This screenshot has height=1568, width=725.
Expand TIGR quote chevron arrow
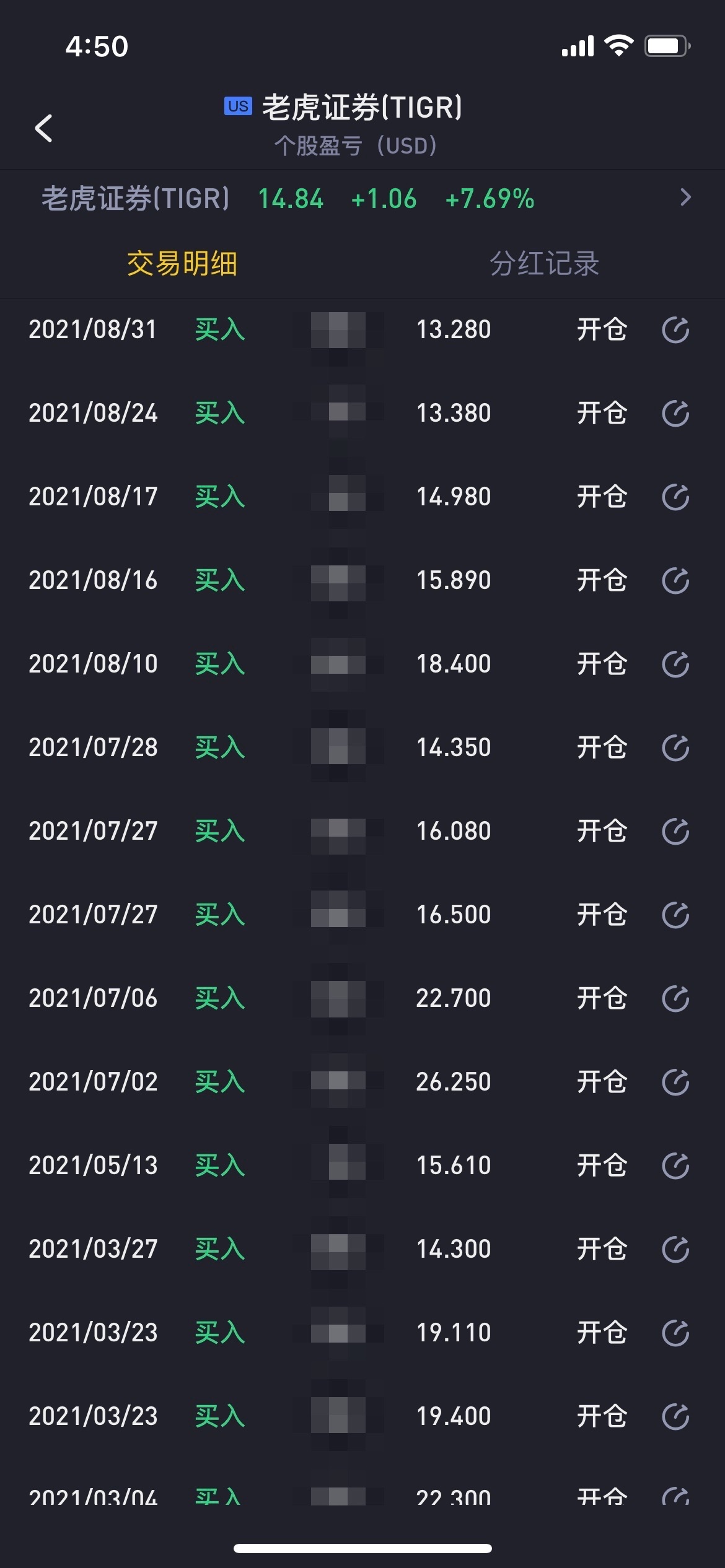point(685,198)
